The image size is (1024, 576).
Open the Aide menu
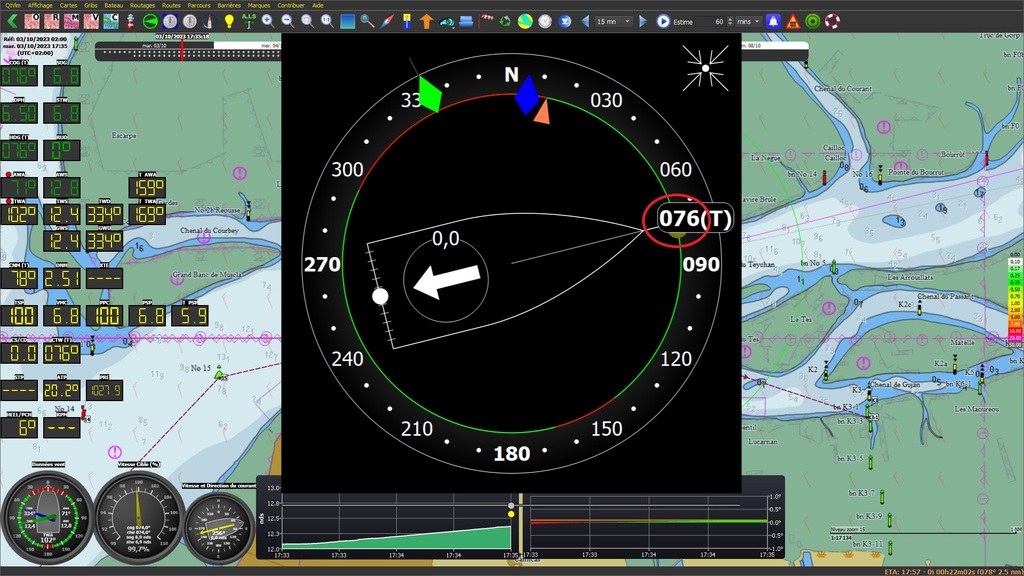pos(317,5)
